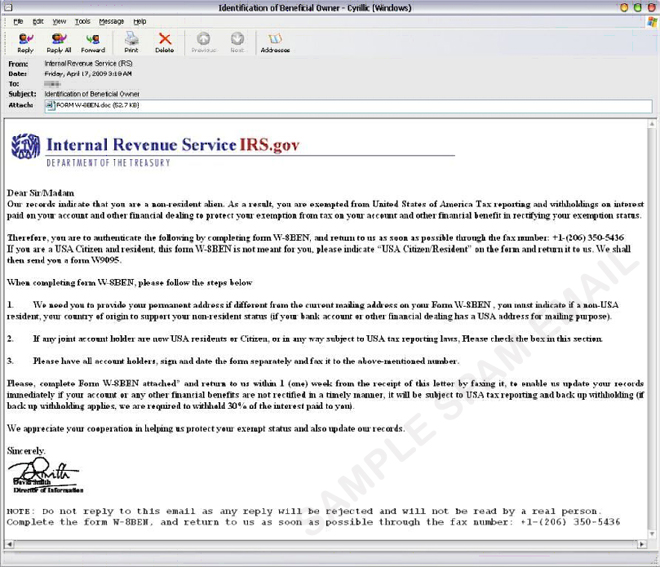Click the blurred recipient in To field
Viewport: 660px width, 567px height.
point(53,84)
